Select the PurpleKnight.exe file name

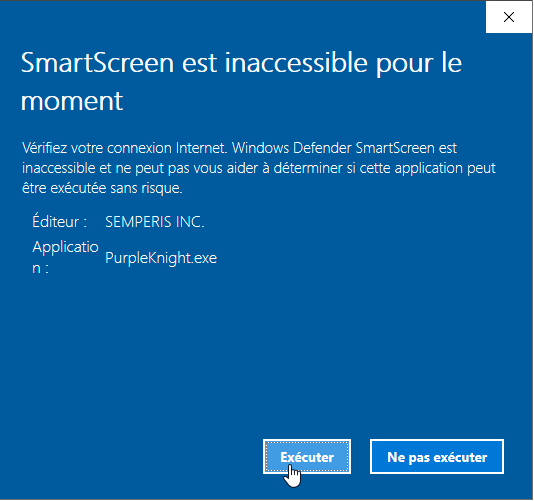click(161, 258)
